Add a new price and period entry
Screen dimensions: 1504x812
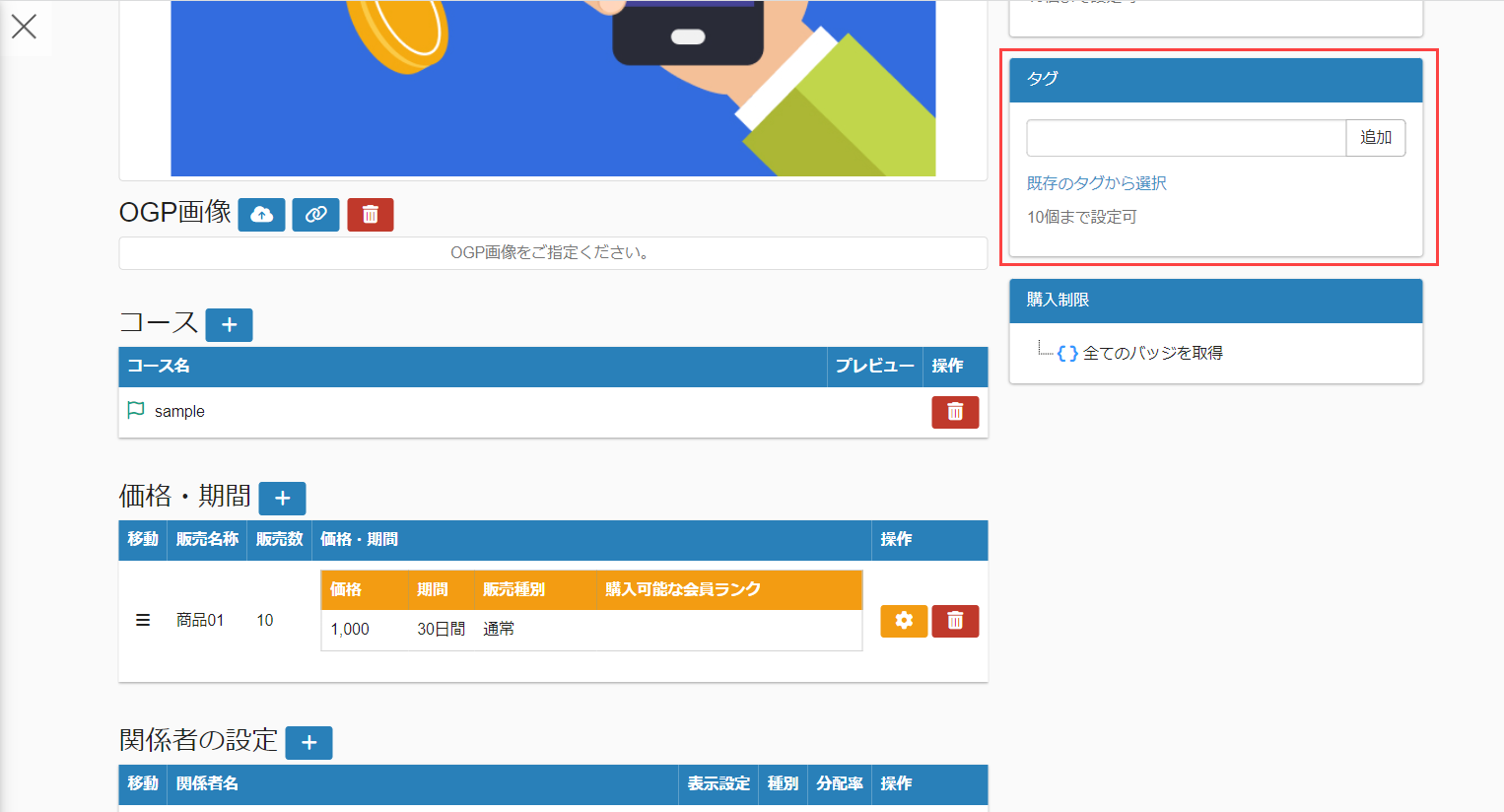pos(282,499)
